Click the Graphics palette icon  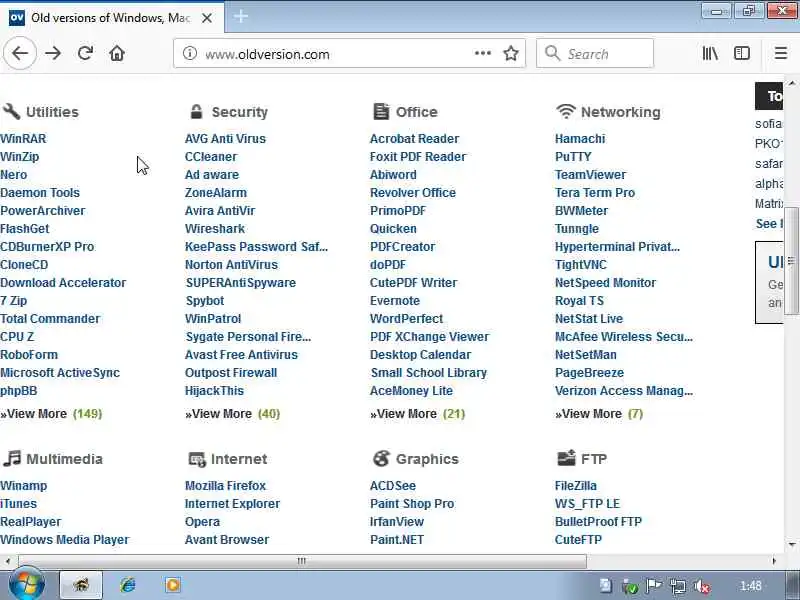tap(381, 458)
